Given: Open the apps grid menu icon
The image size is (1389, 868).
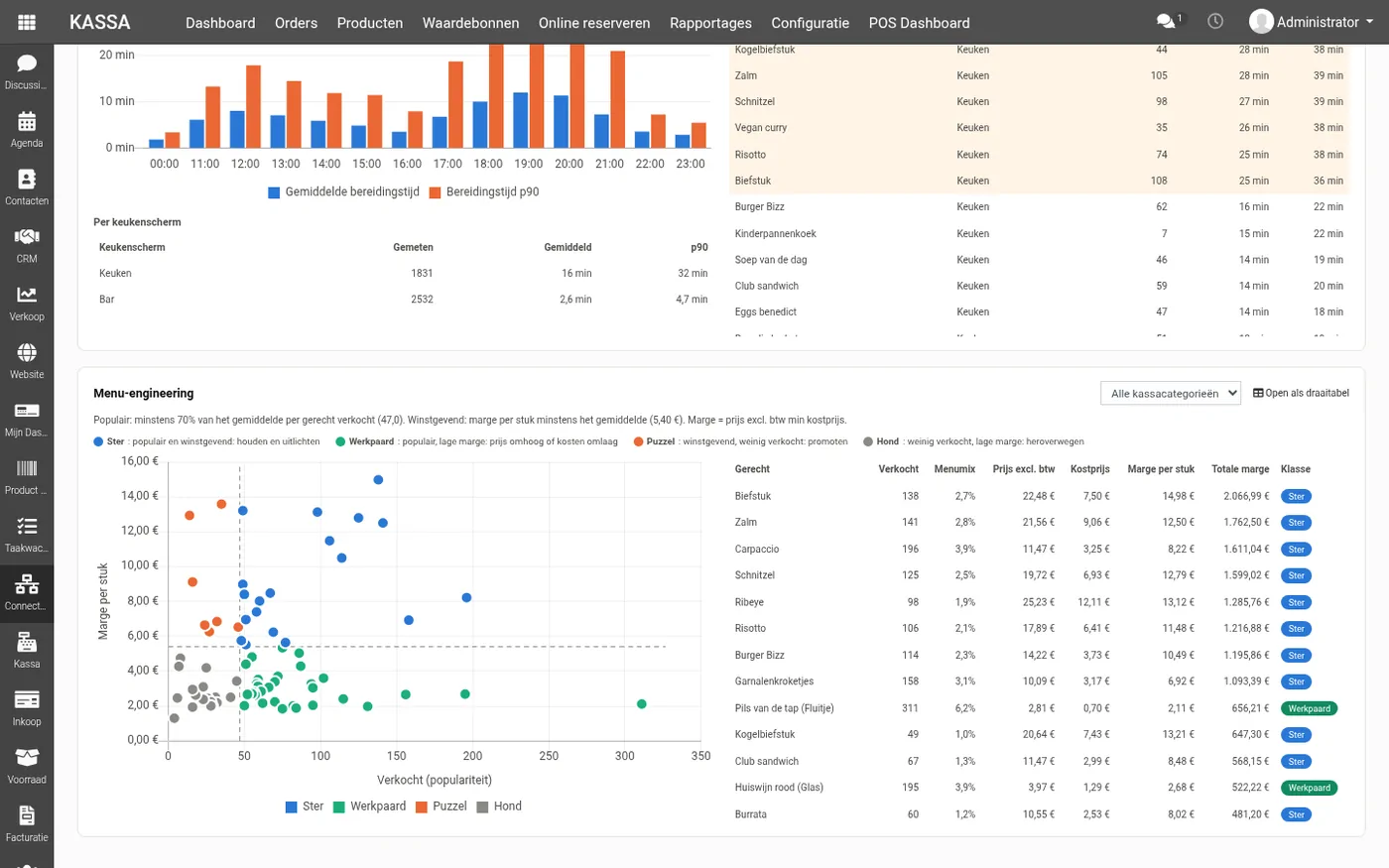Looking at the screenshot, I should [27, 22].
